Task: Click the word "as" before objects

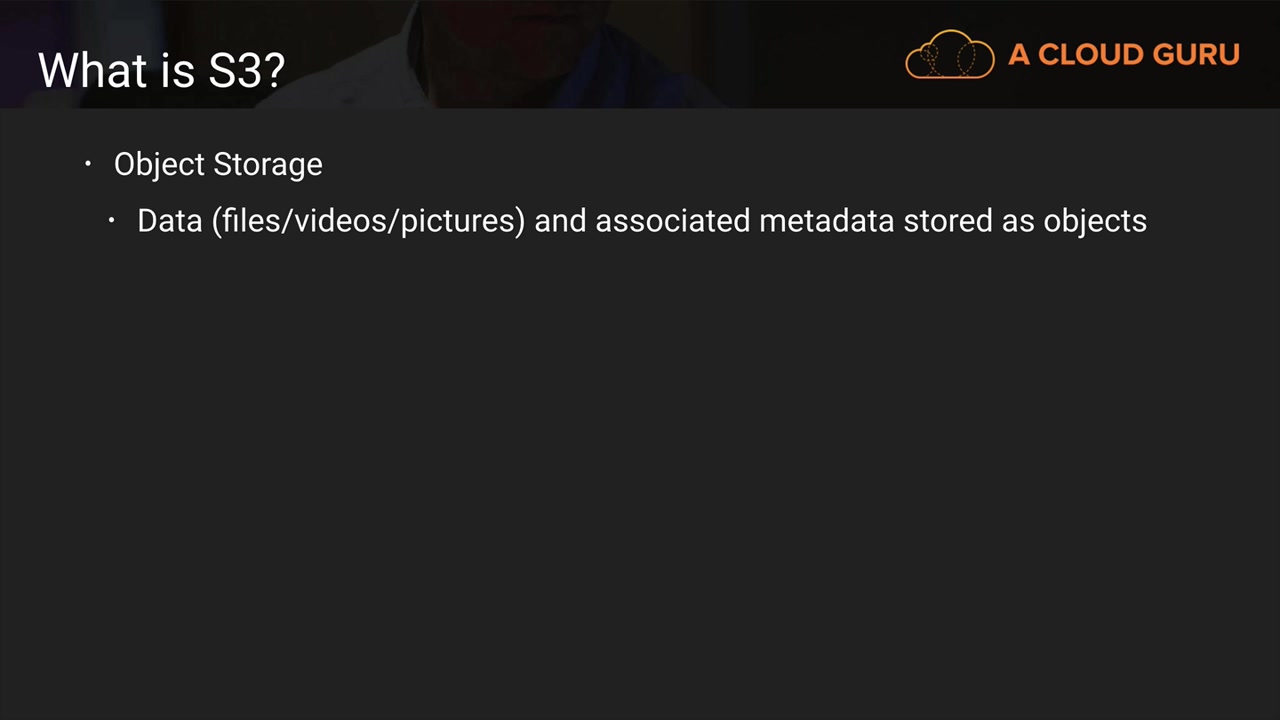Action: coord(1018,221)
